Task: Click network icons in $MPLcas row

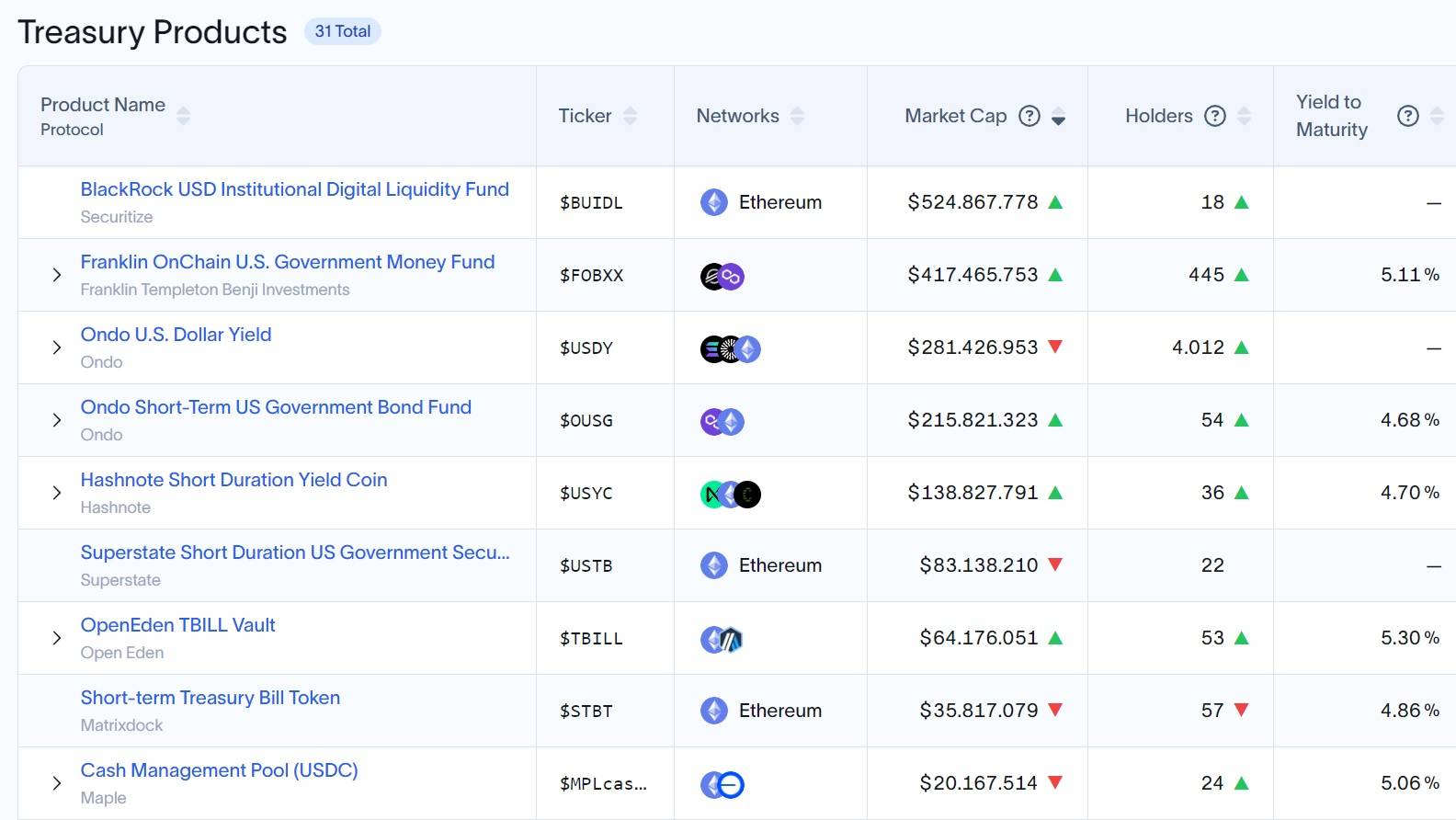Action: [722, 784]
